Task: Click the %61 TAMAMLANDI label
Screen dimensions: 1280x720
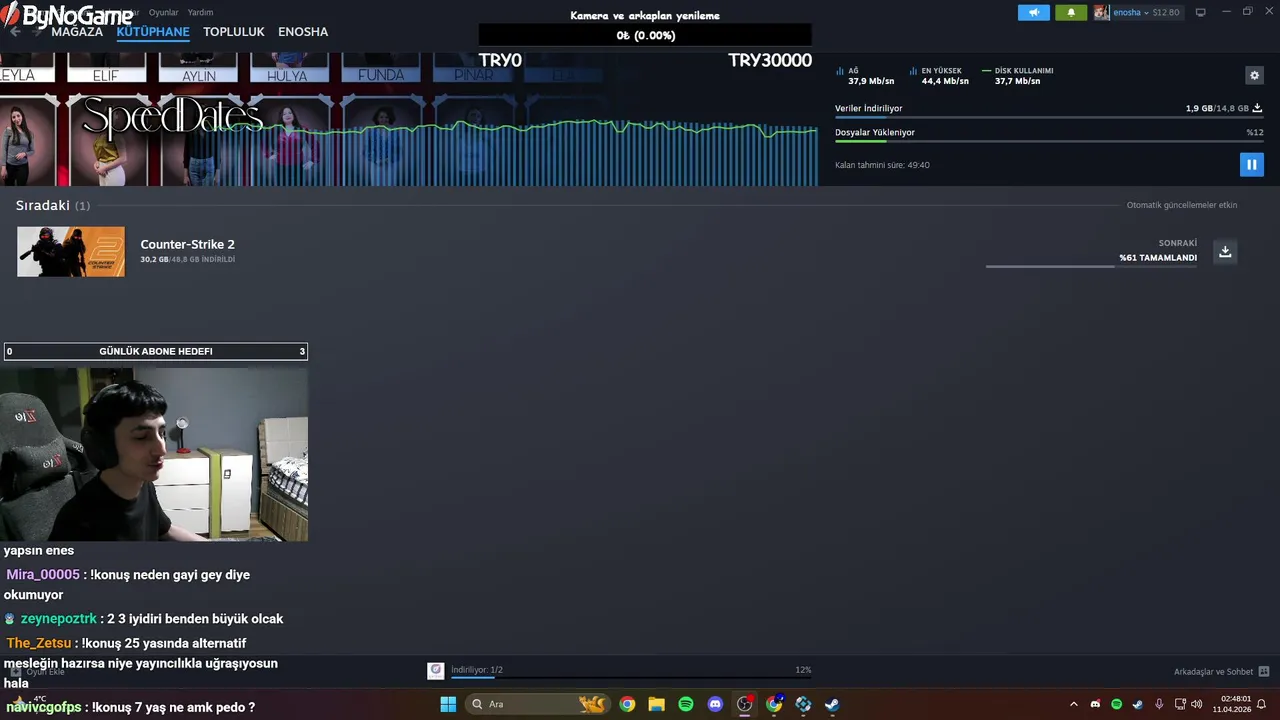Action: tap(1158, 258)
